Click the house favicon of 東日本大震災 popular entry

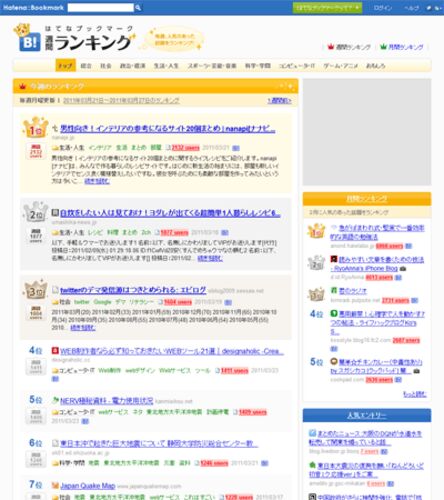pos(312,465)
